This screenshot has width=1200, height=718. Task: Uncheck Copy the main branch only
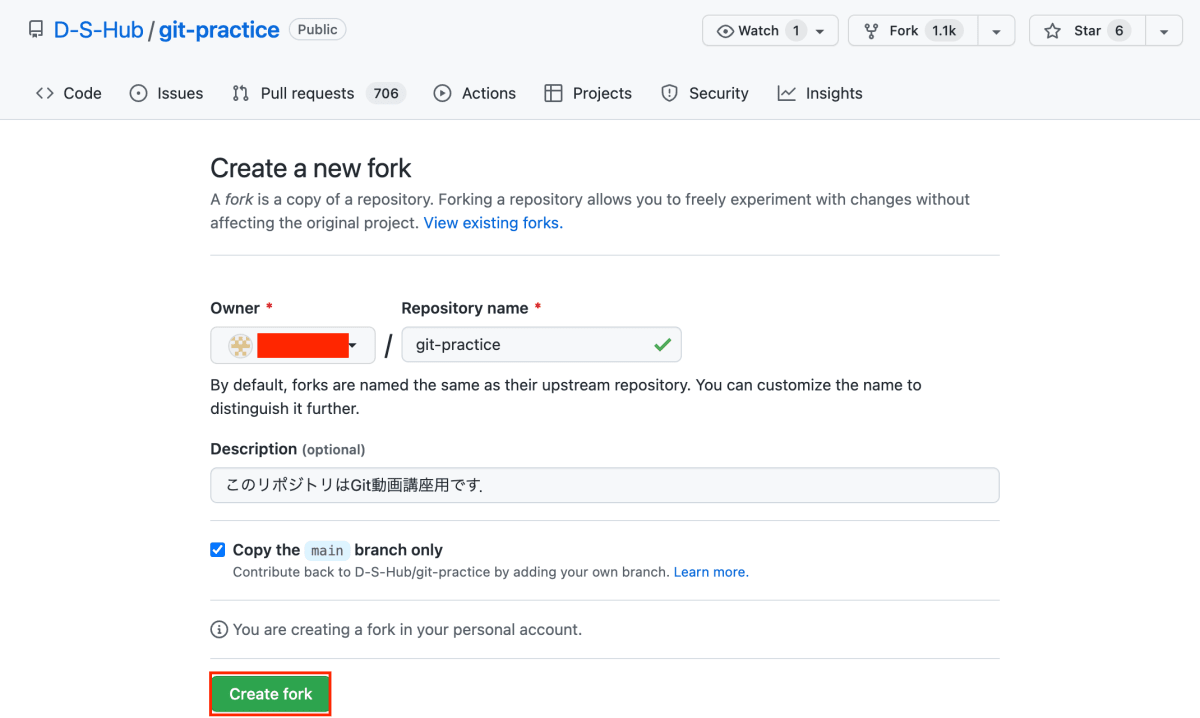pyautogui.click(x=218, y=549)
